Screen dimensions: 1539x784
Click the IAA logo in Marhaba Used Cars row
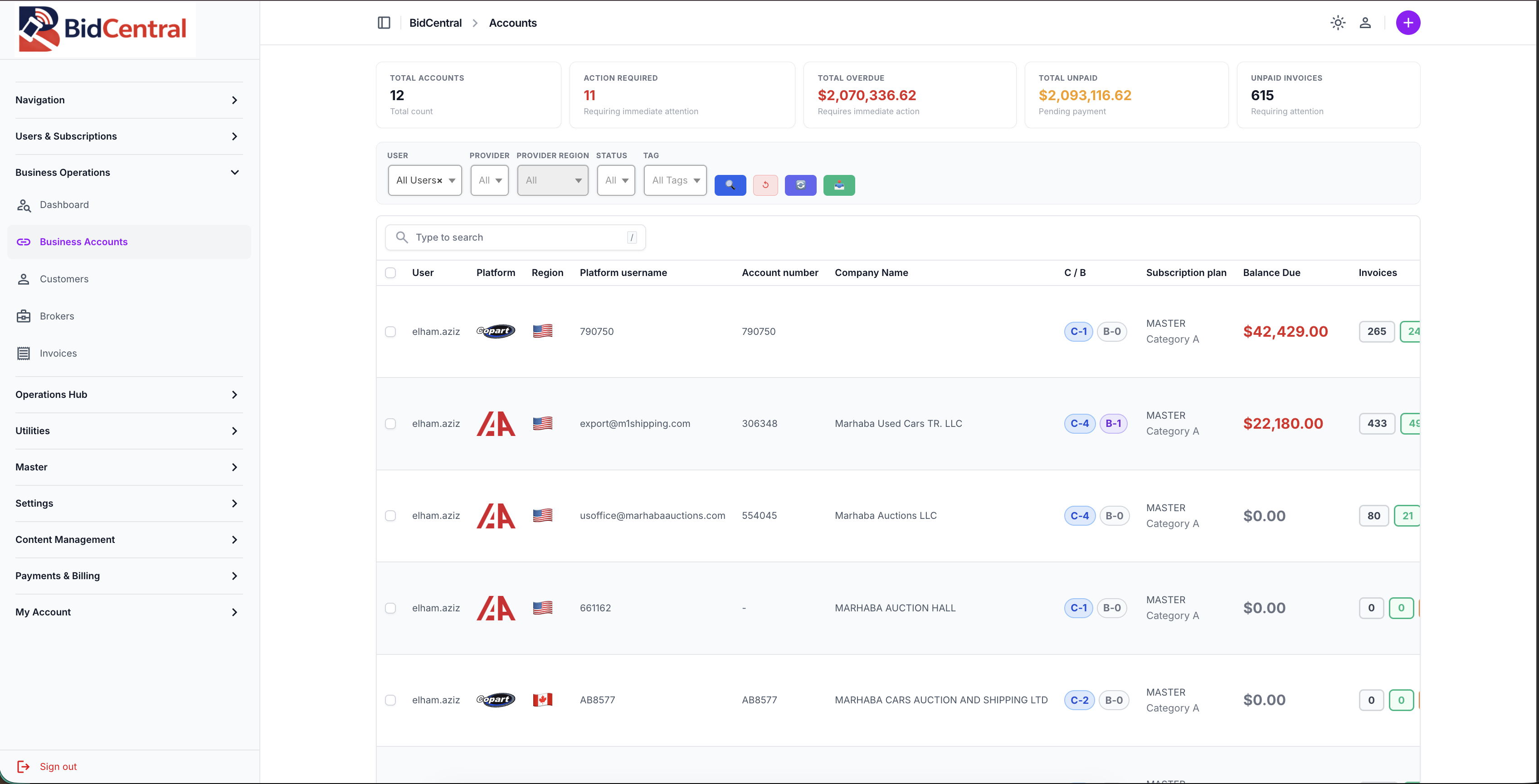point(495,423)
